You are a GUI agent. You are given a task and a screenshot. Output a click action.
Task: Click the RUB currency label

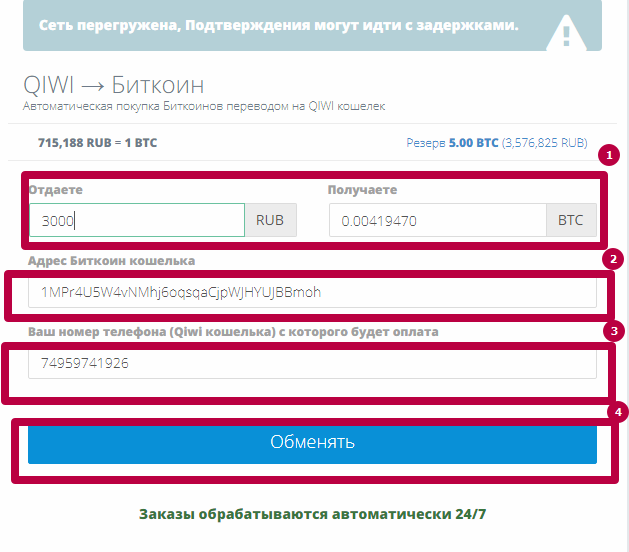point(271,220)
